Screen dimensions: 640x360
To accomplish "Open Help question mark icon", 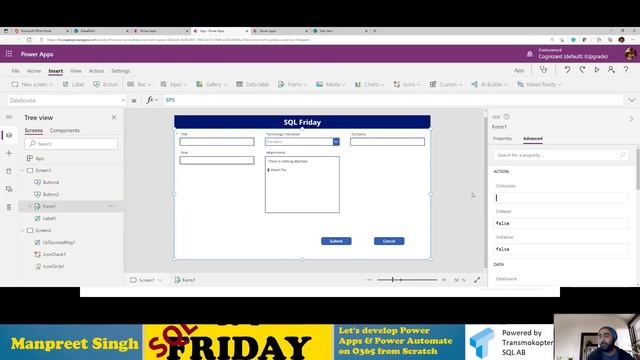I will pos(626,70).
